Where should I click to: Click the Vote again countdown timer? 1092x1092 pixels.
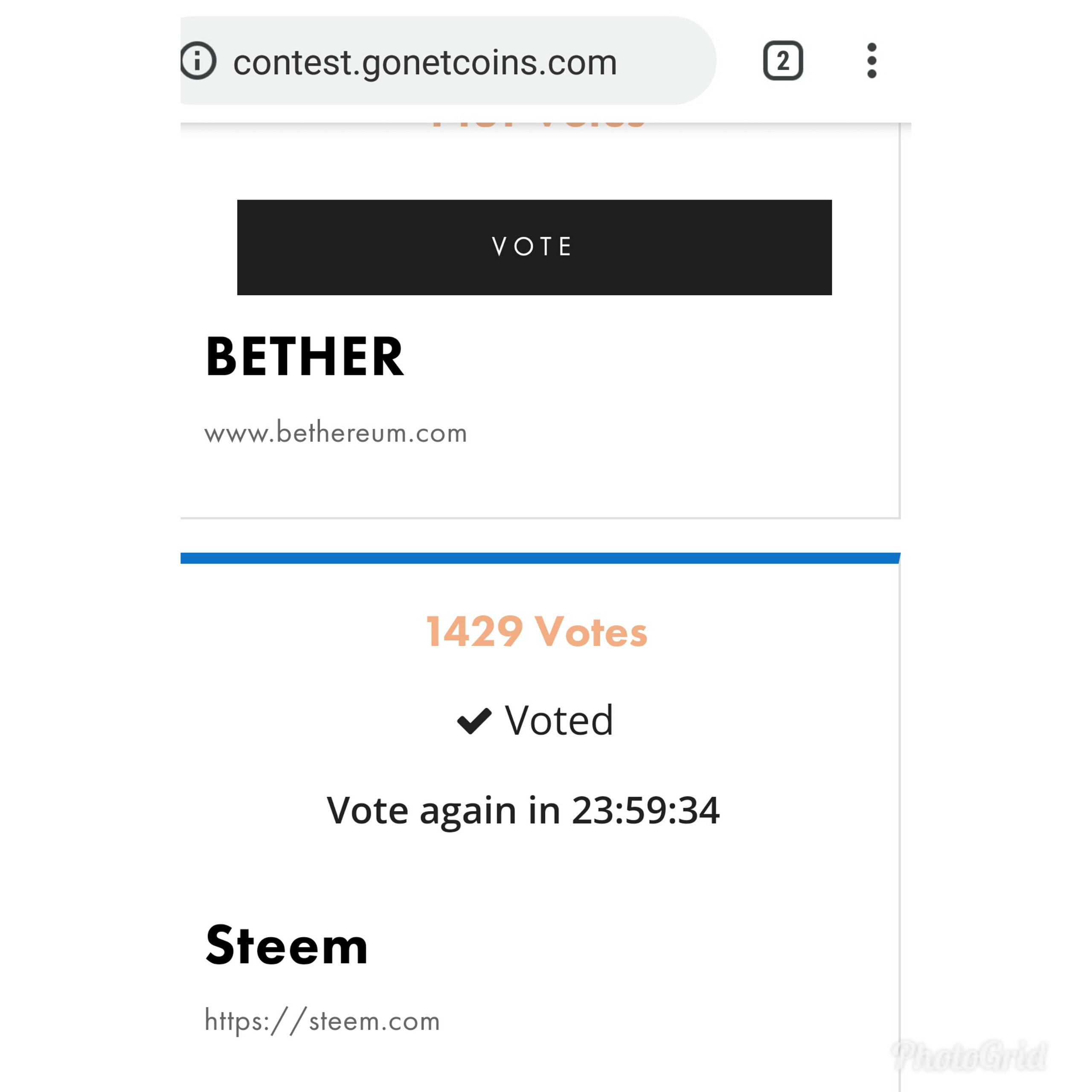pos(523,810)
